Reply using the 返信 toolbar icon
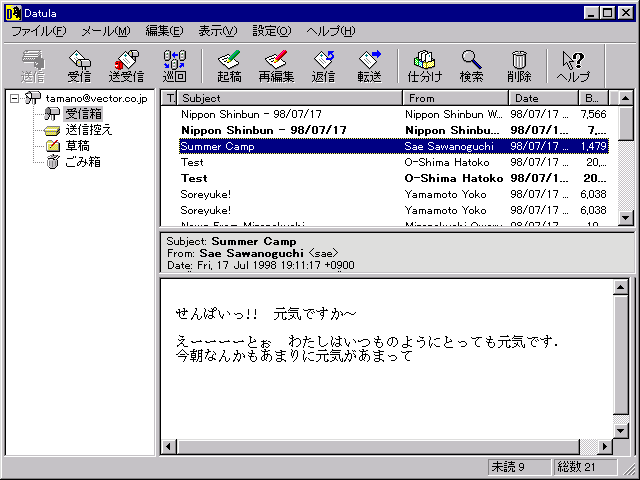 (323, 66)
